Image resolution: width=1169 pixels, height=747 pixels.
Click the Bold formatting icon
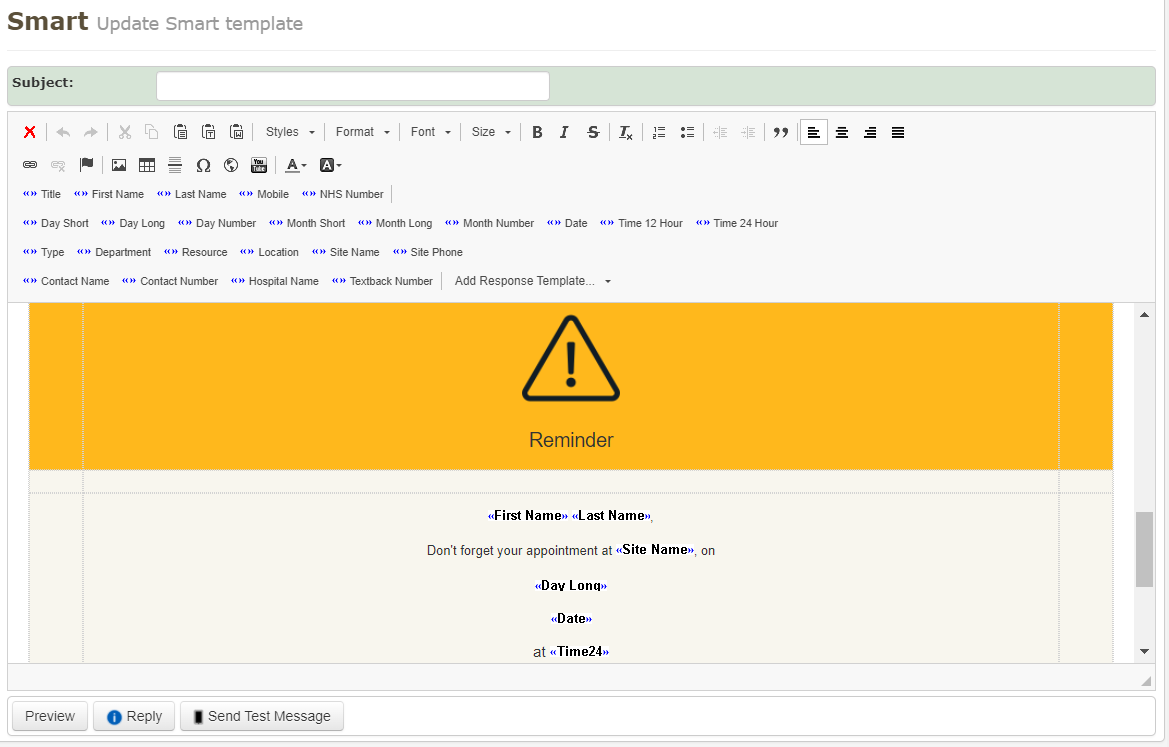click(537, 132)
